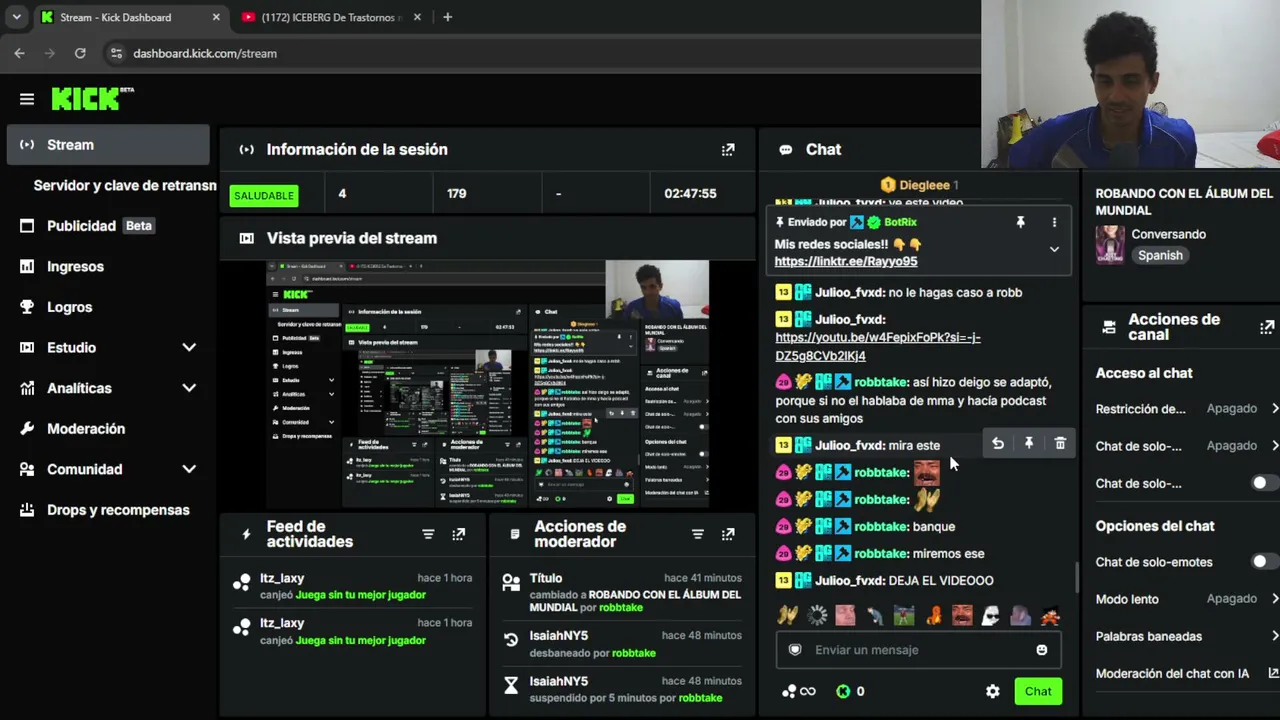Open Servidor y clave de retransmisión
This screenshot has height=720, width=1280.
click(125, 186)
